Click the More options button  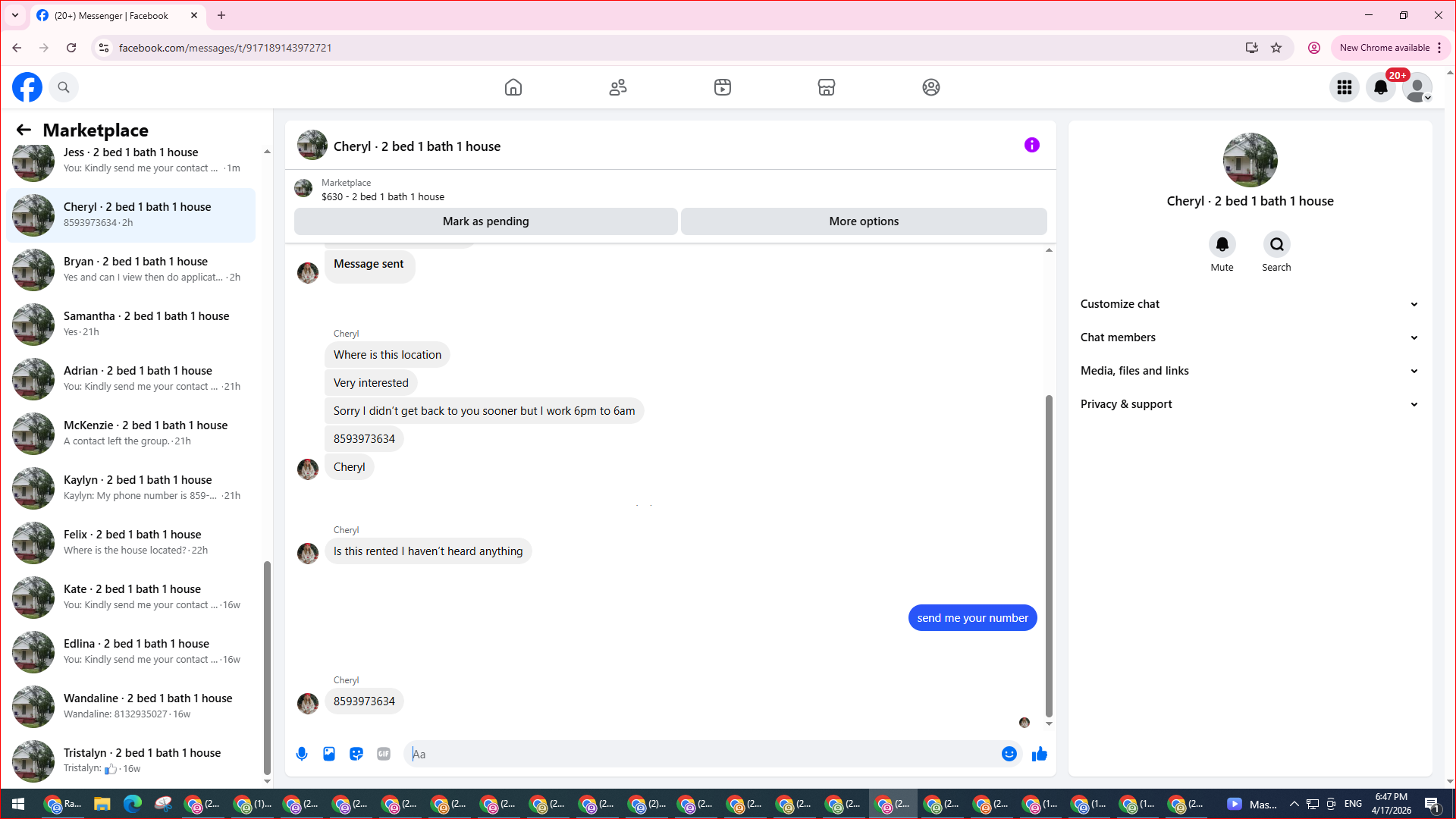[864, 221]
